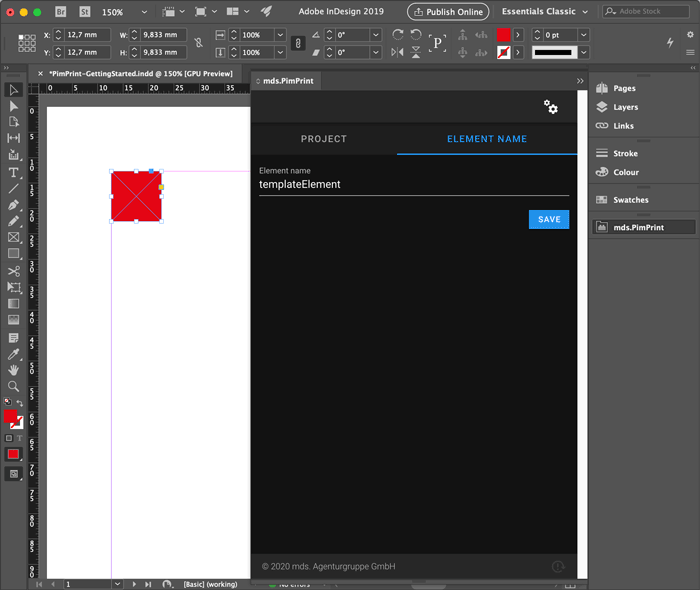Viewport: 700px width, 590px height.
Task: Select the Gap tool
Action: coord(13,138)
